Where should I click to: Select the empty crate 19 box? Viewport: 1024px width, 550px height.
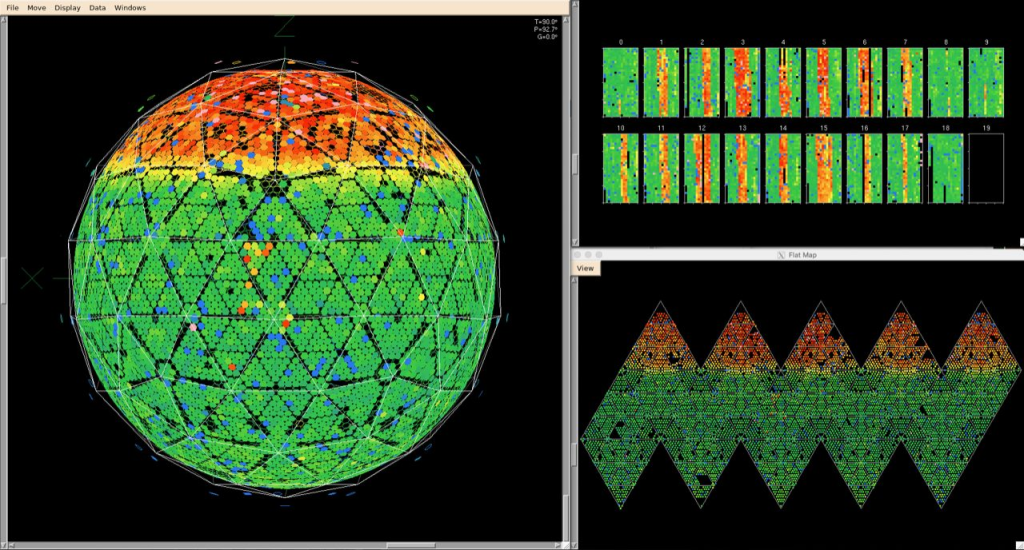click(986, 168)
